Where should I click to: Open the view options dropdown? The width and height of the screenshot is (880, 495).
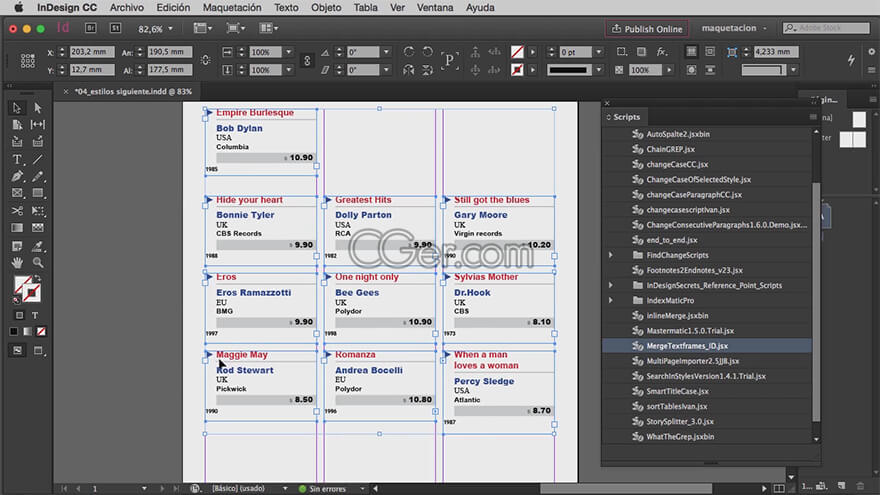(203, 28)
